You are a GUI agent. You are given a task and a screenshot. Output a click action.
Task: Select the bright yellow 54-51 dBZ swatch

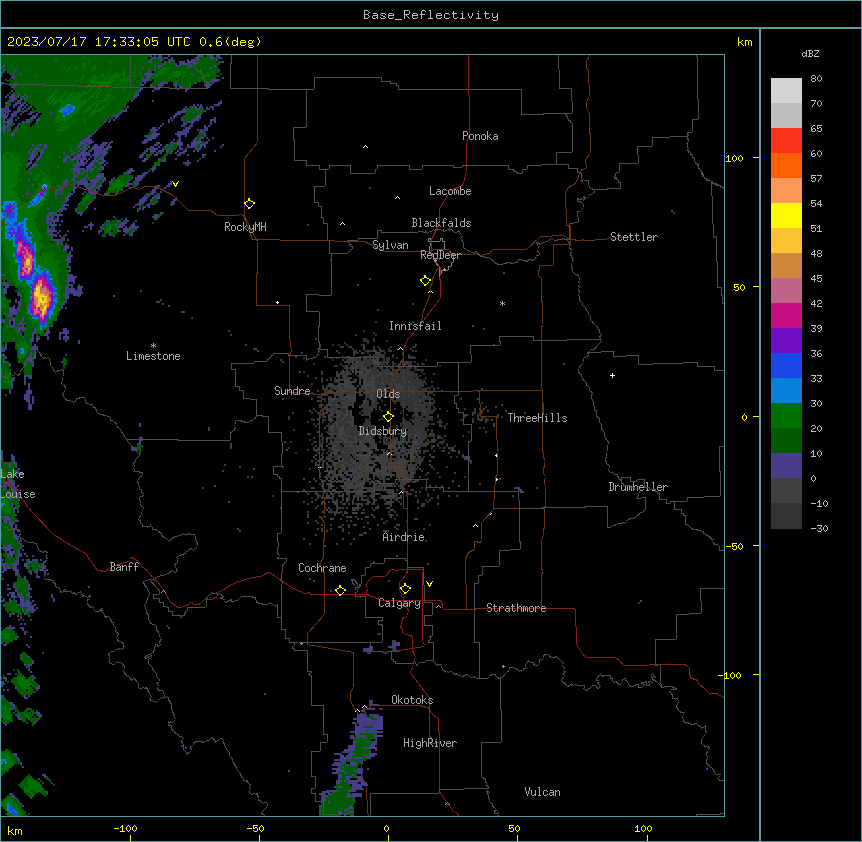click(x=786, y=215)
